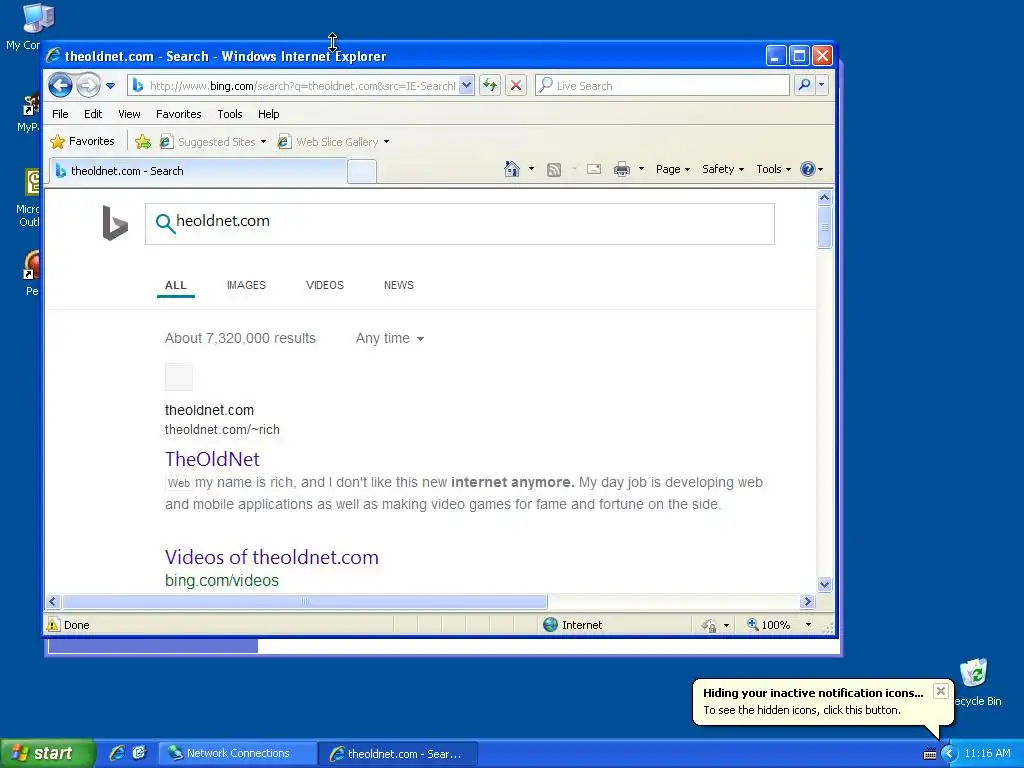Open Web Slice Gallery dropdown
The image size is (1024, 768).
coord(333,142)
